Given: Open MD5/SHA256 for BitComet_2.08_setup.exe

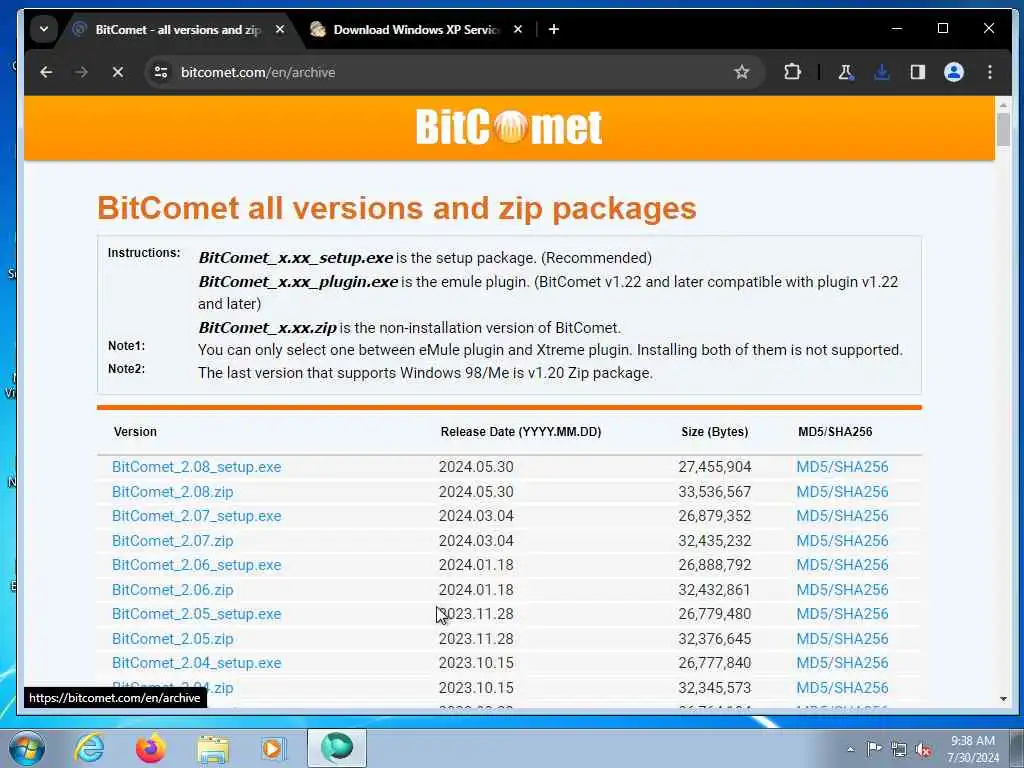Looking at the screenshot, I should click(842, 467).
